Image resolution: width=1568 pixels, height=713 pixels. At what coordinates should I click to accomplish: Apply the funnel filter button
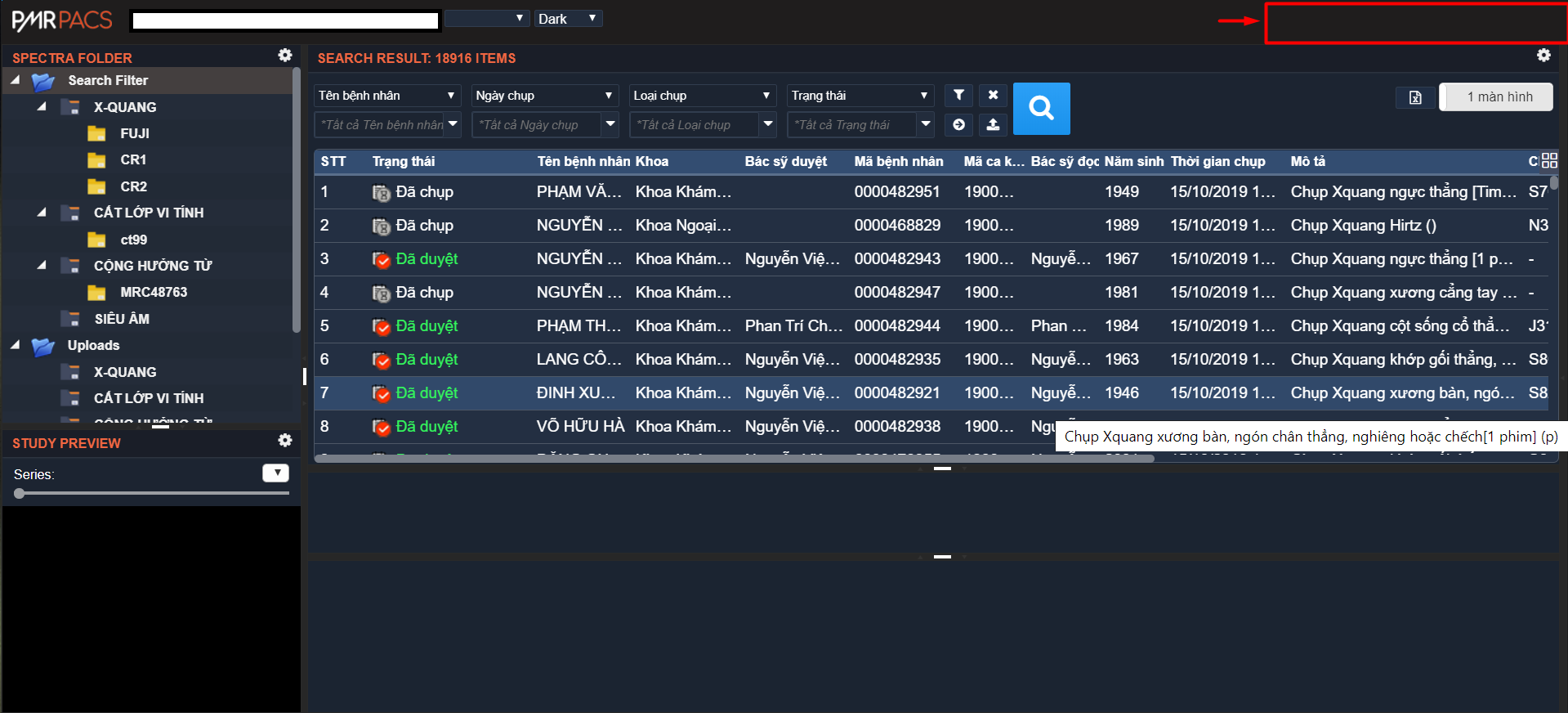[x=958, y=96]
